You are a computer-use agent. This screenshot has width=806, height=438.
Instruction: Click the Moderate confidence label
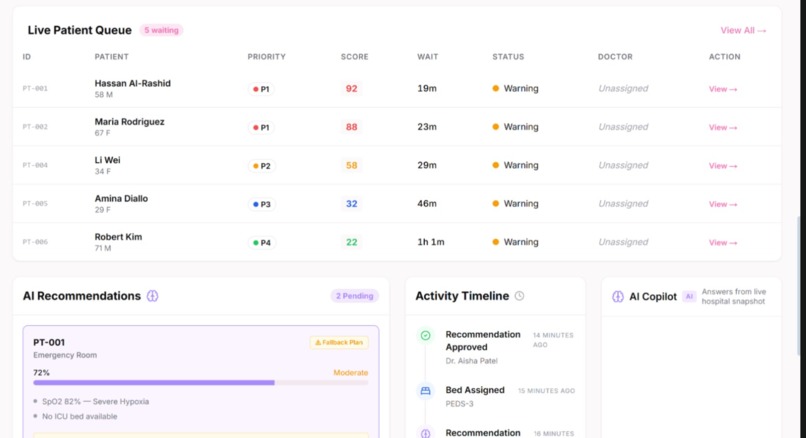click(x=351, y=373)
